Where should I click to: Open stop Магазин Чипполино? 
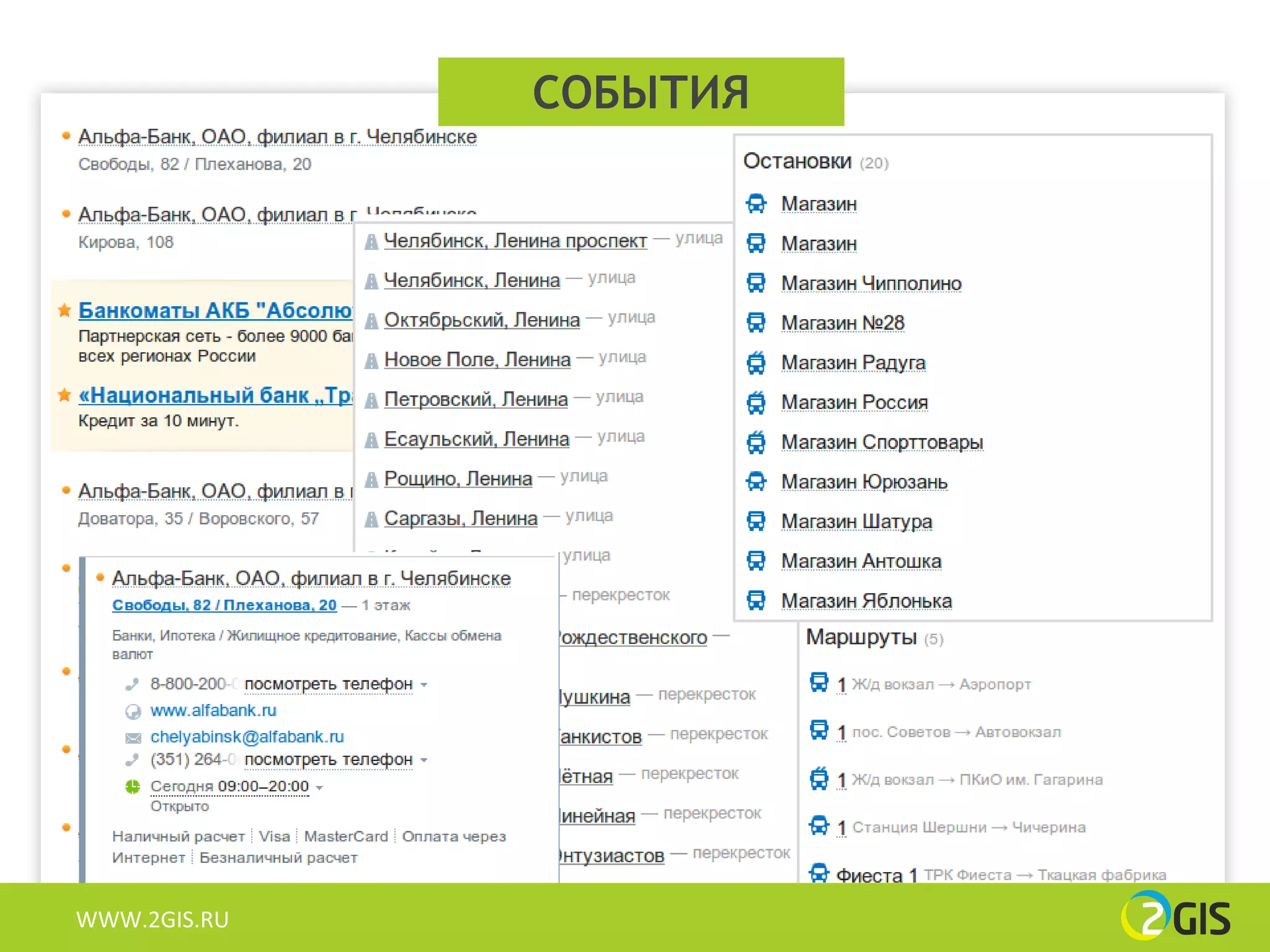pos(871,283)
